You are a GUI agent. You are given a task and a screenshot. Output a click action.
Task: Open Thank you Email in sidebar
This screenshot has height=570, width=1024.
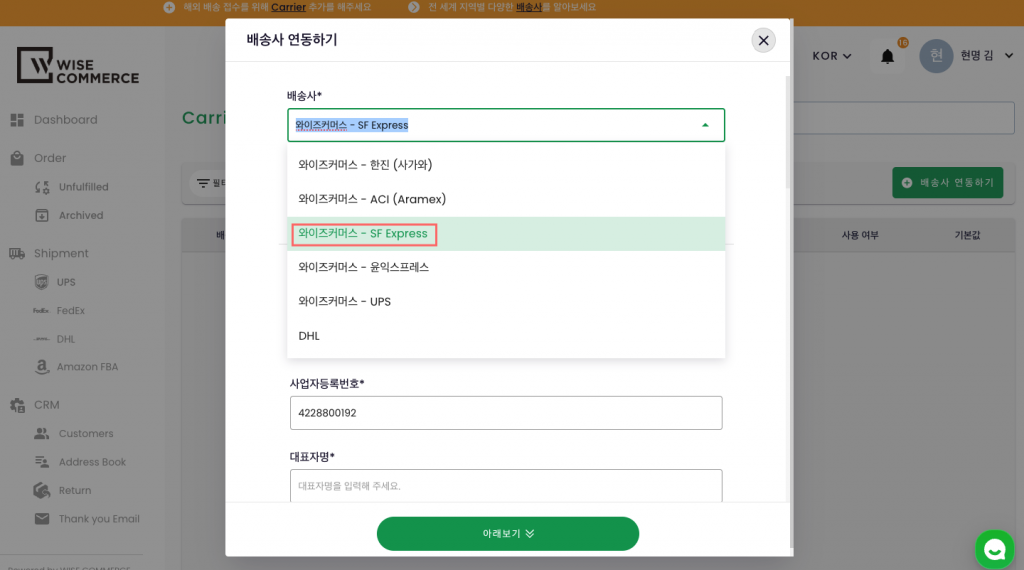pyautogui.click(x=98, y=519)
